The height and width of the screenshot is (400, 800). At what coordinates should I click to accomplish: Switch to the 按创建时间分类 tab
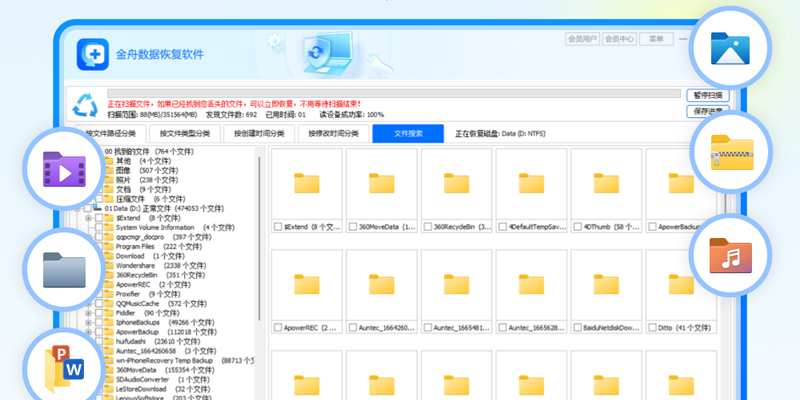pos(259,134)
